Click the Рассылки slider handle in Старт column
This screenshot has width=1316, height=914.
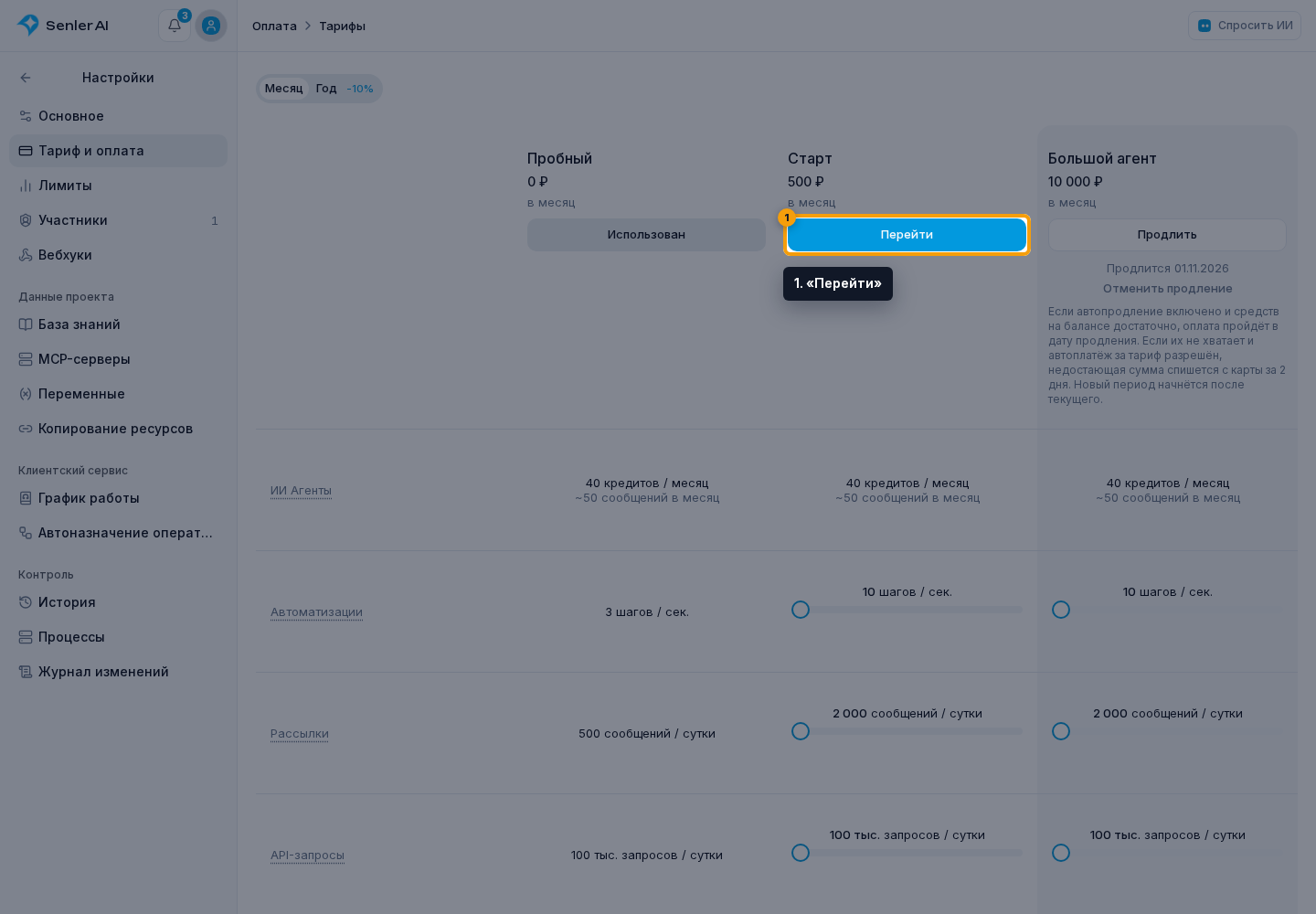[801, 731]
